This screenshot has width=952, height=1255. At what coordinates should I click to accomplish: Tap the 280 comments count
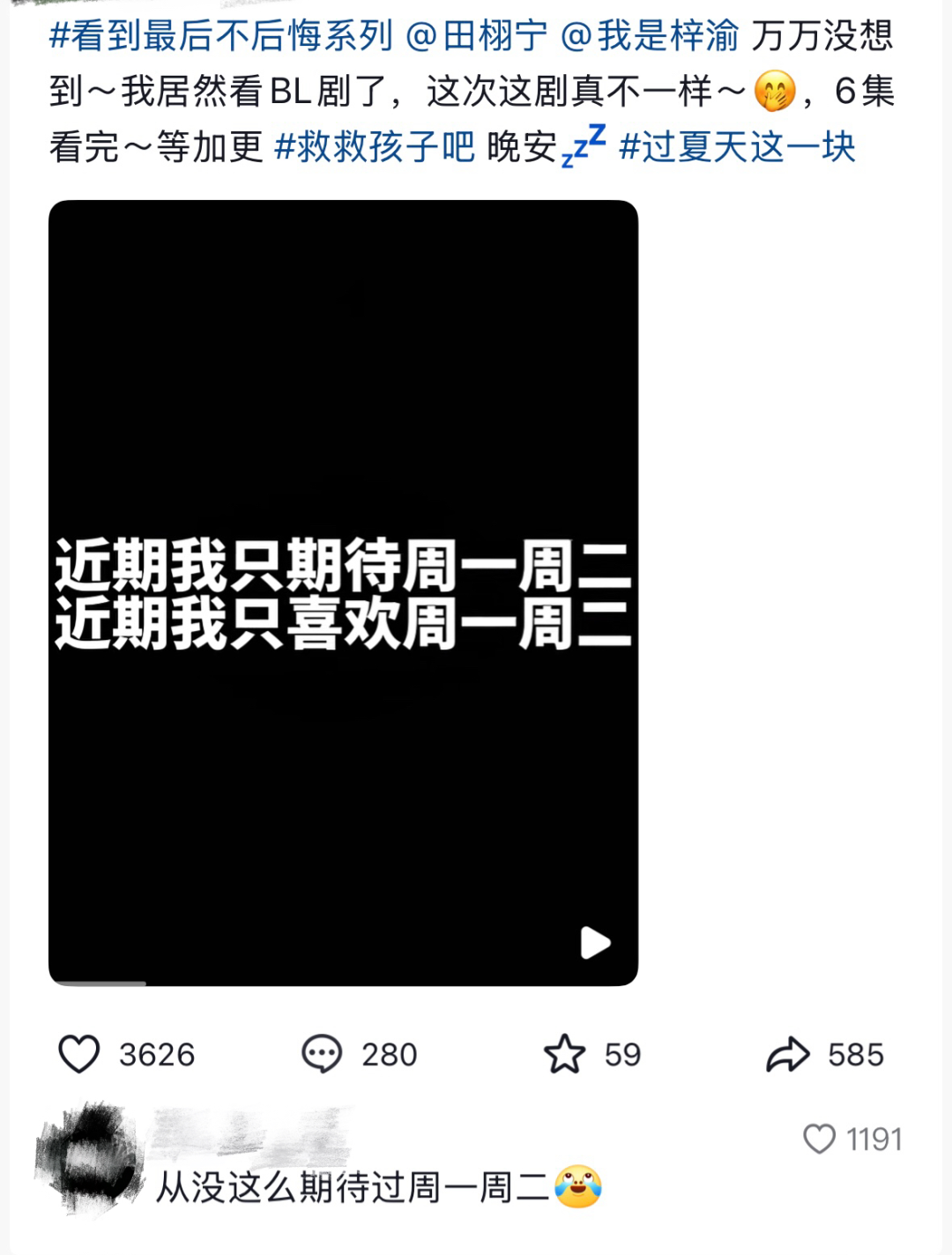point(389,1054)
